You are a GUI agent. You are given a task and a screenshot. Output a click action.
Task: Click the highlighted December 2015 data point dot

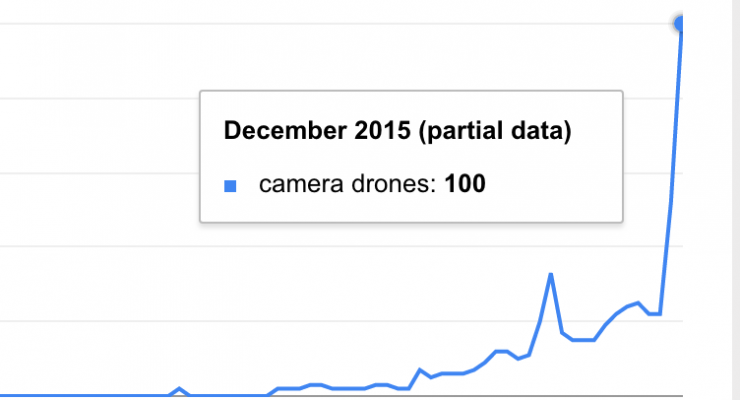679,24
